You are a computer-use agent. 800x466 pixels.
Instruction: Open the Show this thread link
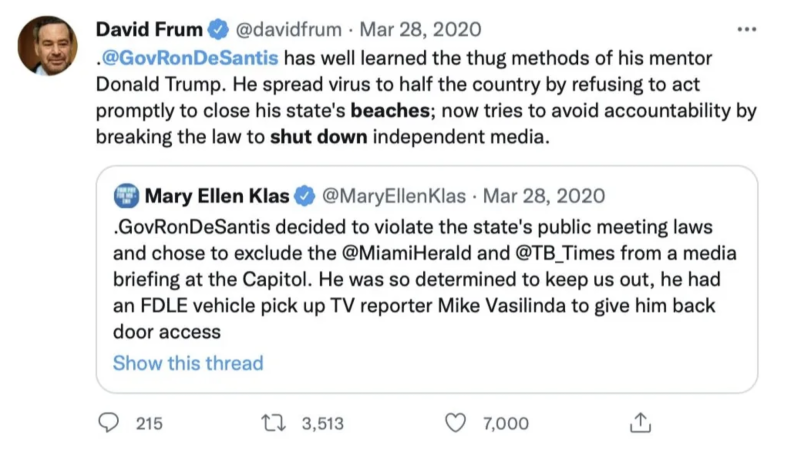[188, 363]
